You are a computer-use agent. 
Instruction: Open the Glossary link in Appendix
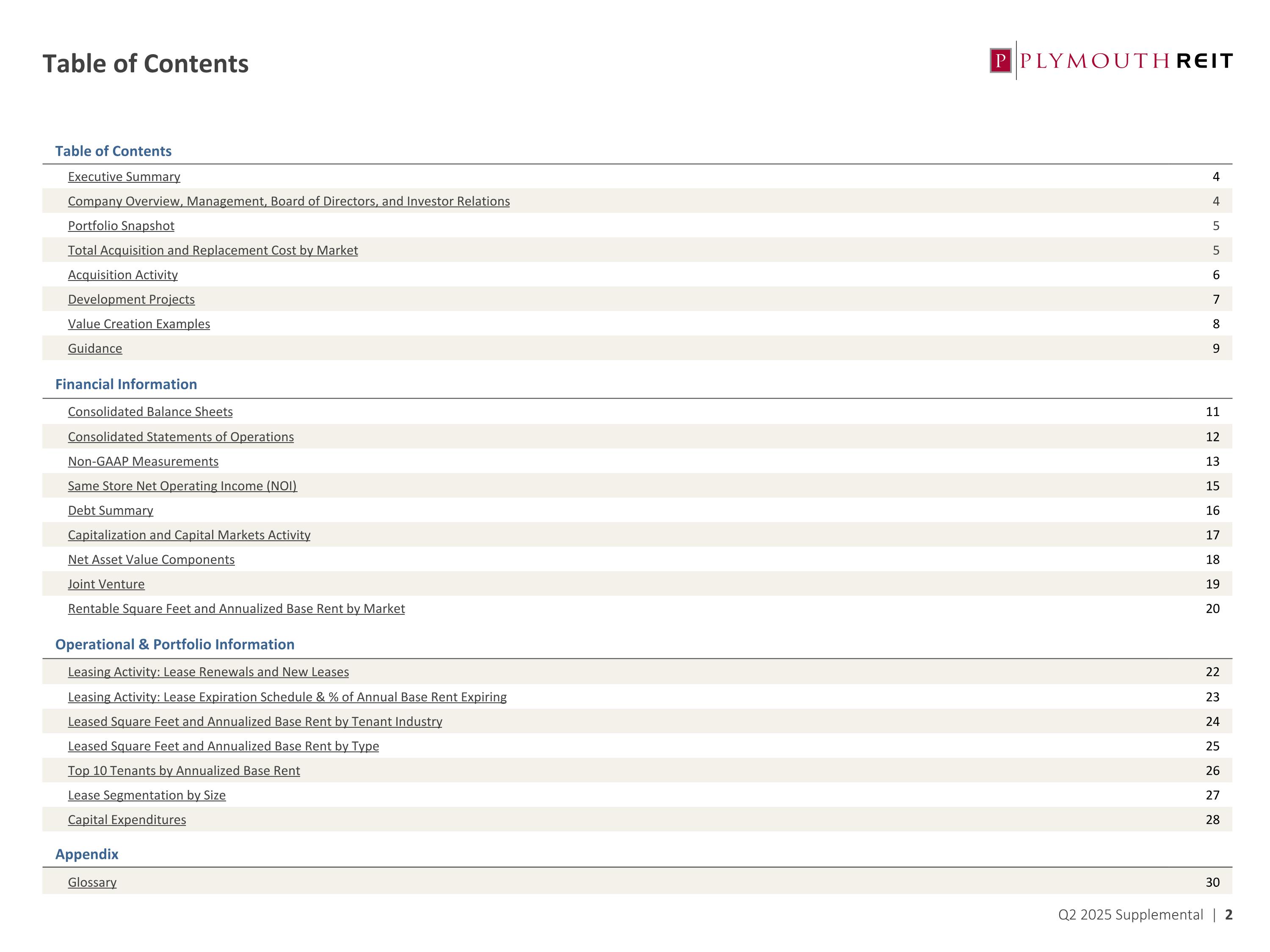pyautogui.click(x=92, y=883)
